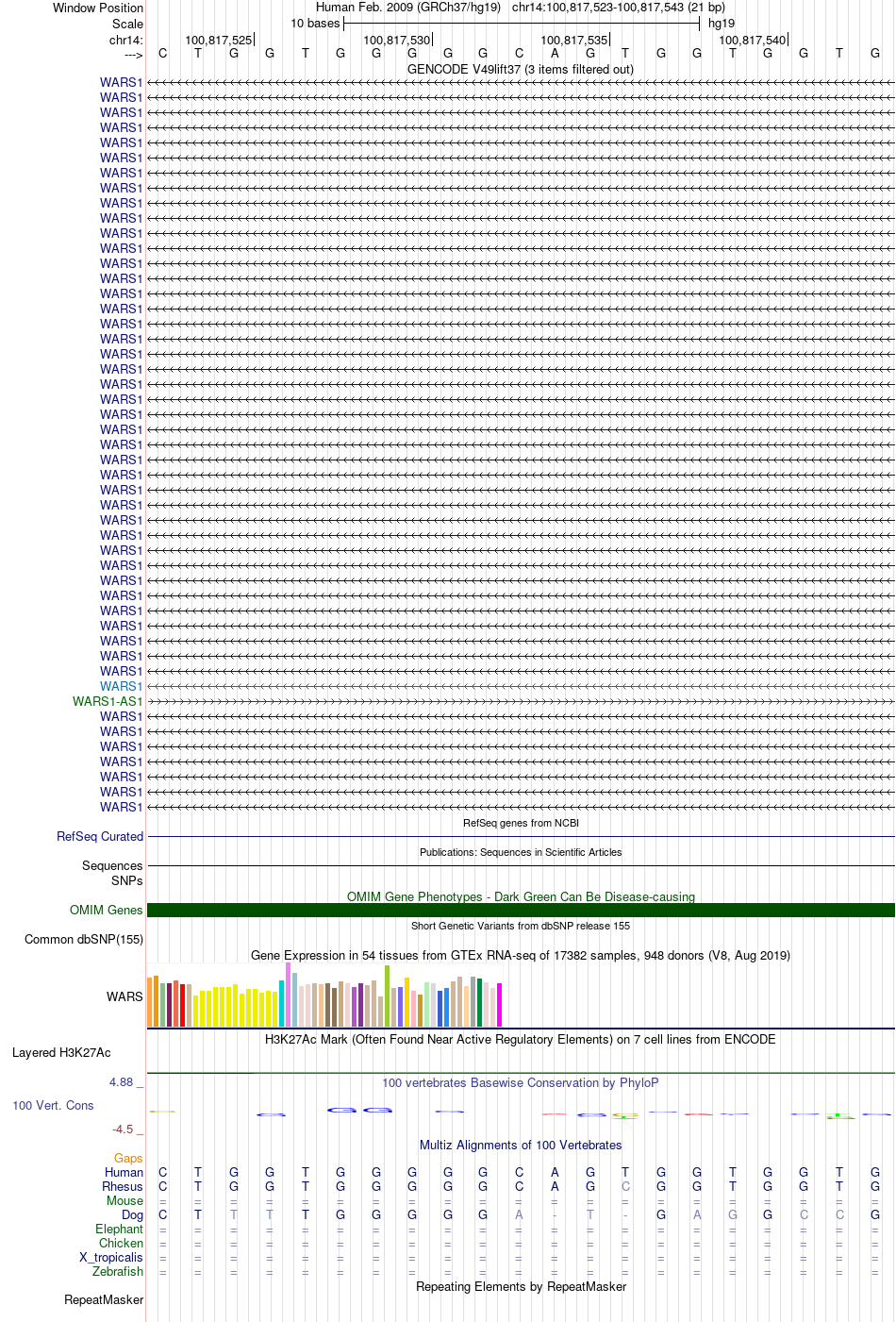Viewport: 896px width, 1322px height.
Task: Click the 100 Vert. Cons track label
Action: coord(53,1105)
